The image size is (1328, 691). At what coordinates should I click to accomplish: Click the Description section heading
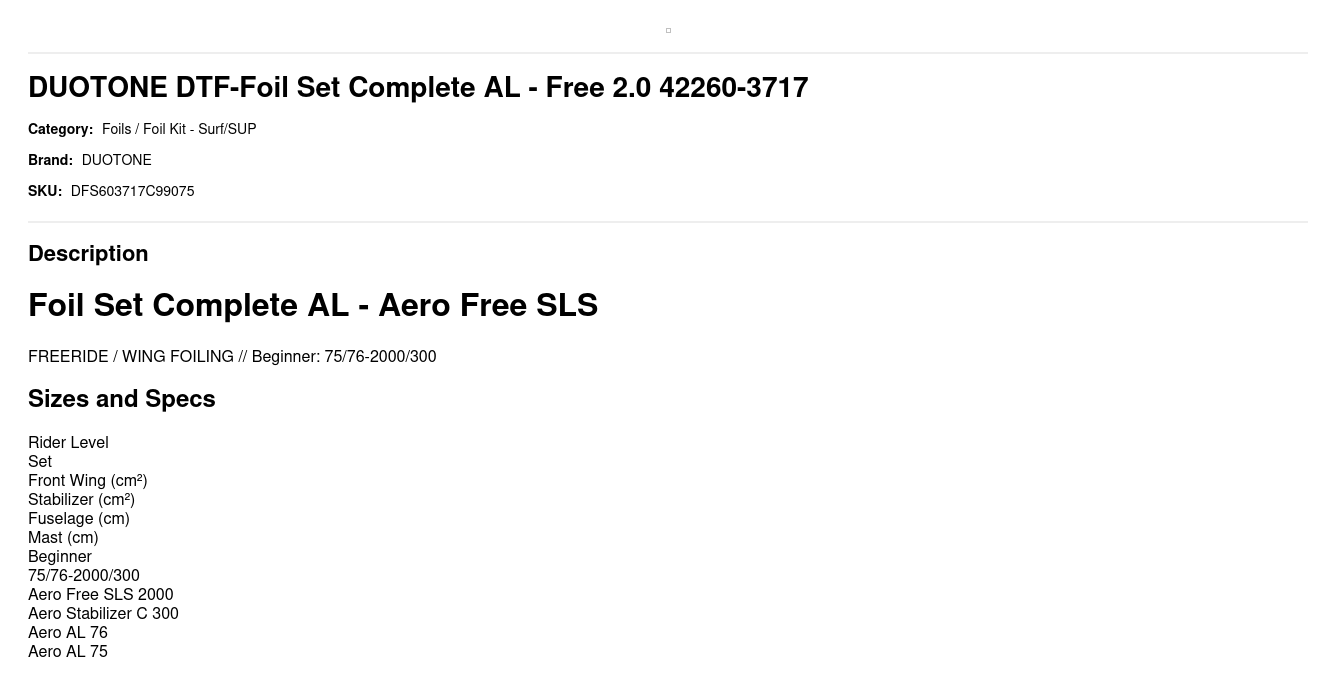pos(88,254)
